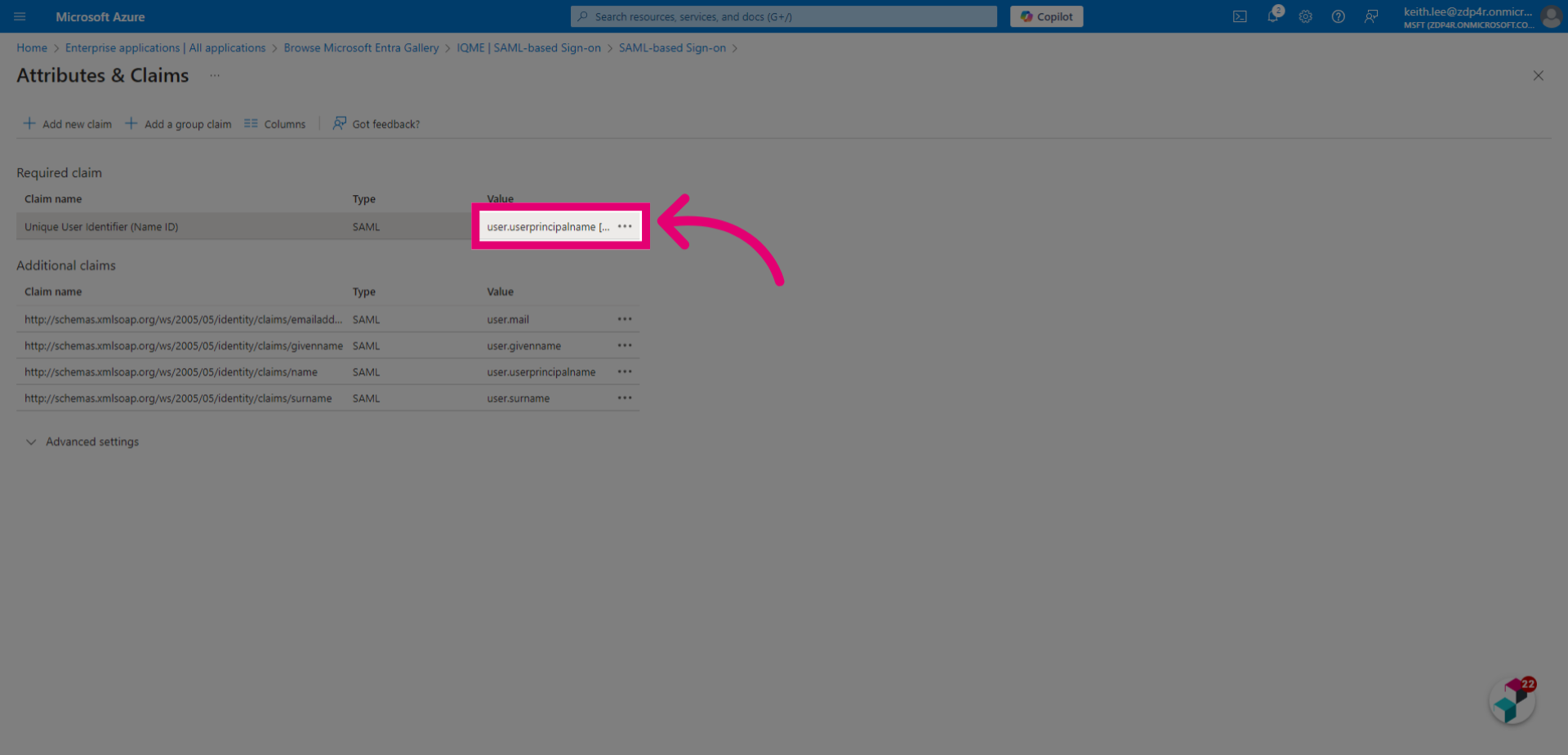Focus the search resources input field
The width and height of the screenshot is (1568, 755).
click(784, 16)
